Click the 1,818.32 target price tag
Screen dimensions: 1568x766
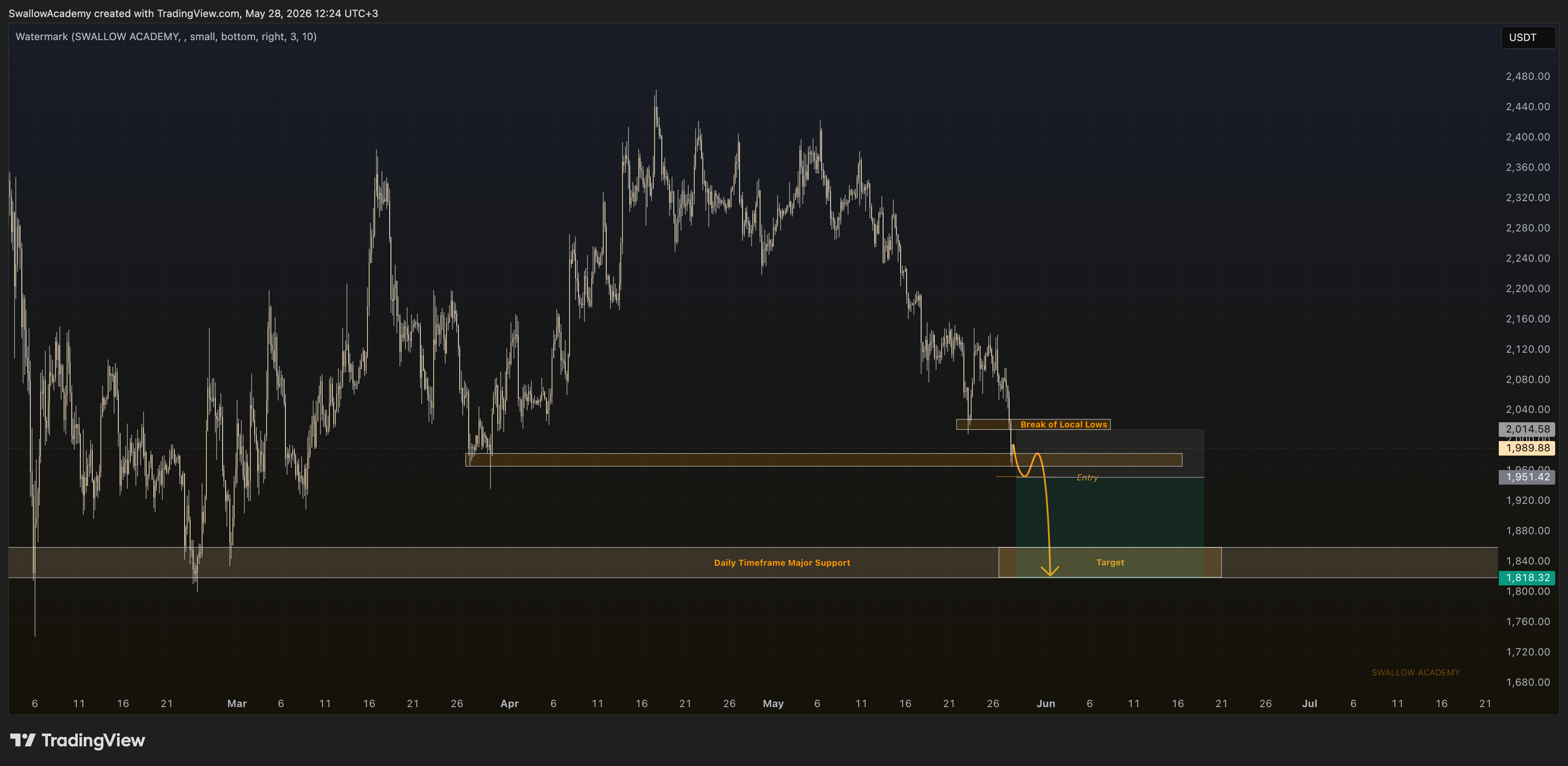pos(1527,577)
